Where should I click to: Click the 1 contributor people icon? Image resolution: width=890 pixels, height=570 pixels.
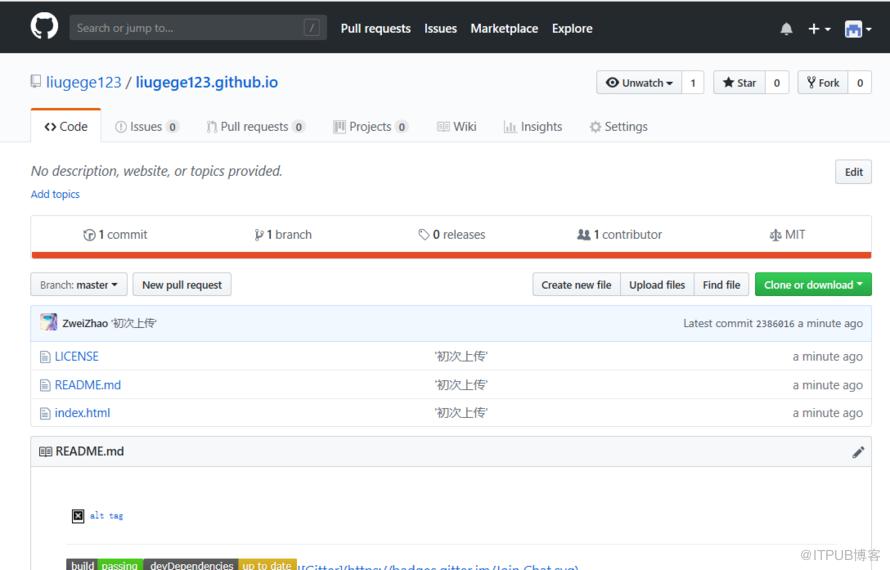pyautogui.click(x=583, y=234)
